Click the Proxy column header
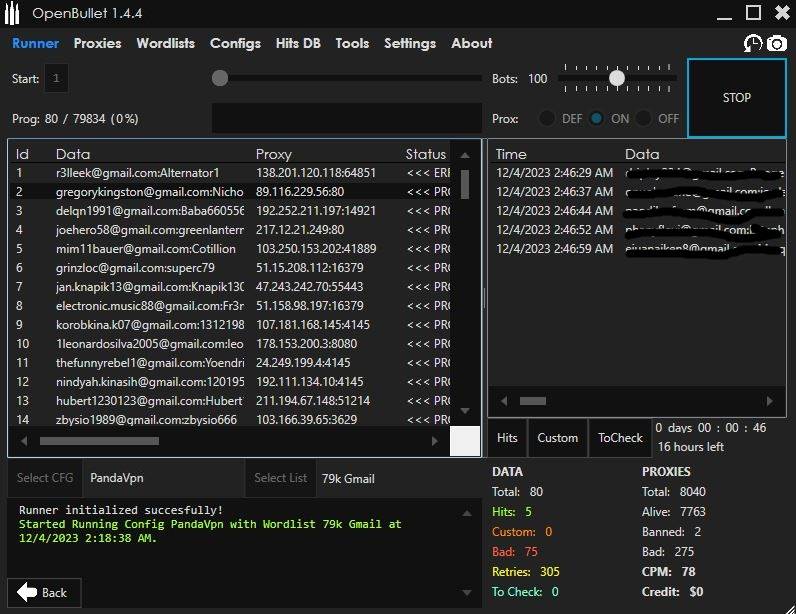The height and width of the screenshot is (614, 796). (274, 154)
